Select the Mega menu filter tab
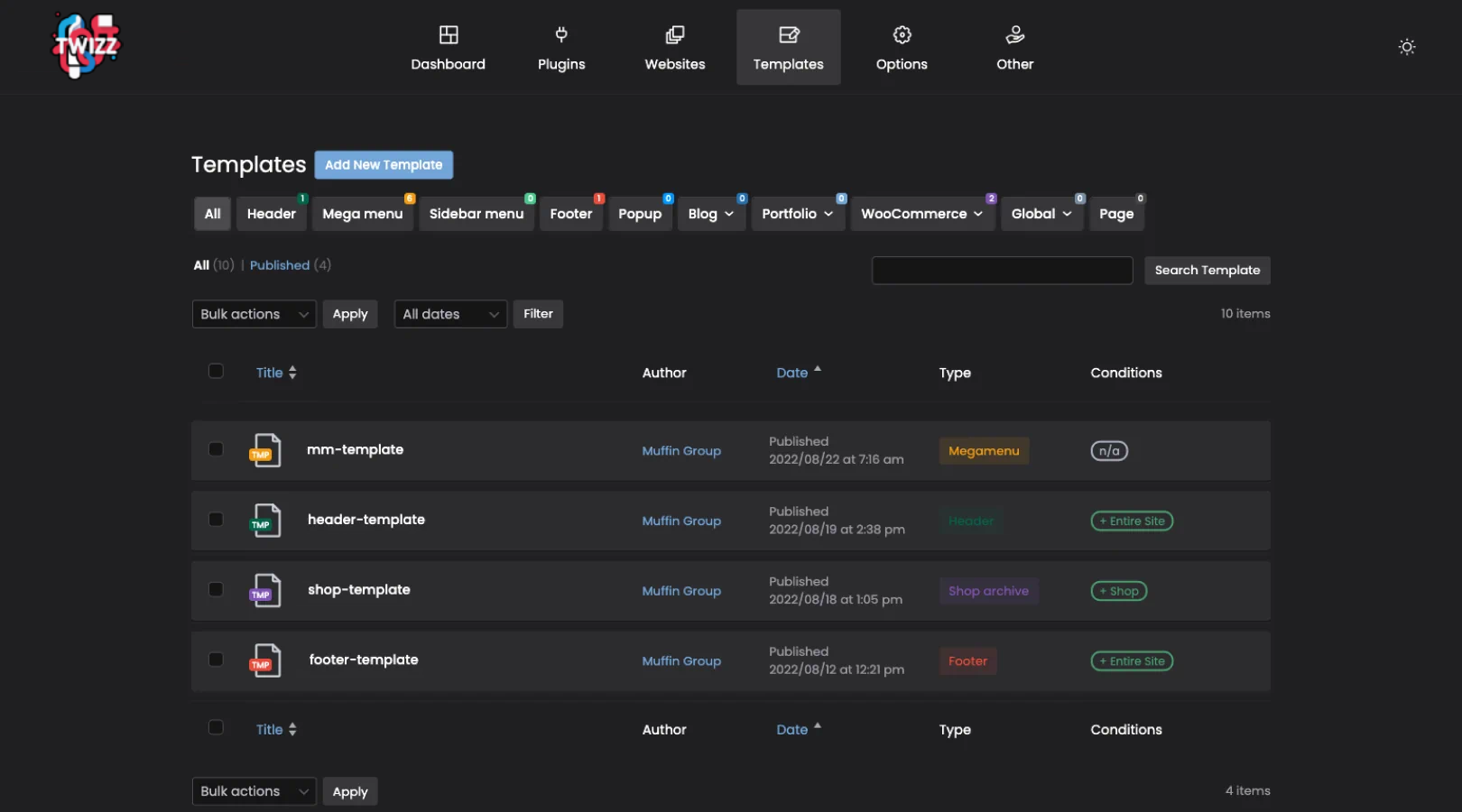Image resolution: width=1462 pixels, height=812 pixels. point(362,214)
